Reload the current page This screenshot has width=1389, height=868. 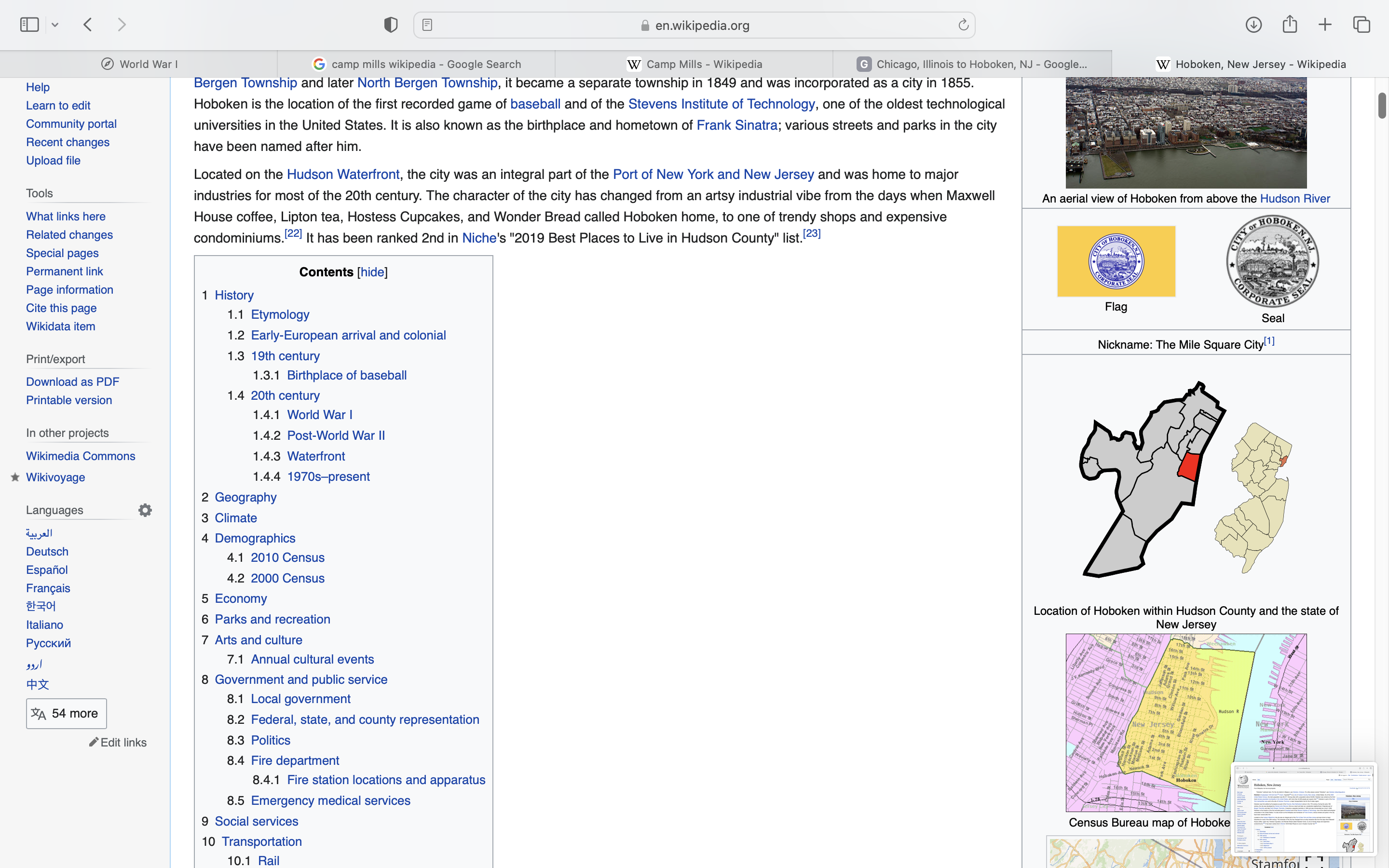pyautogui.click(x=963, y=25)
